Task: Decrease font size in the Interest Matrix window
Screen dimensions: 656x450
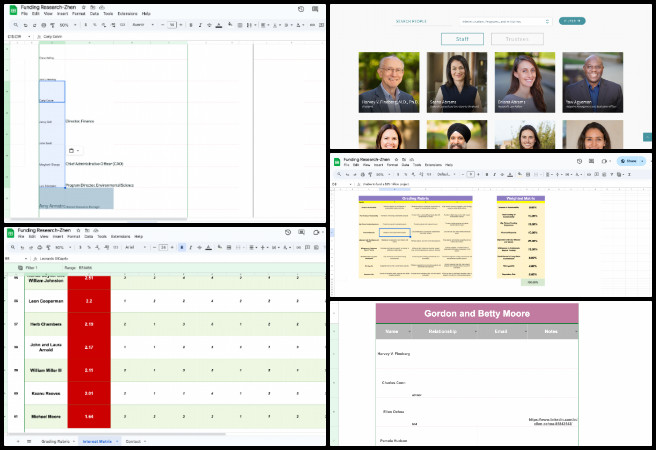Action: point(154,248)
